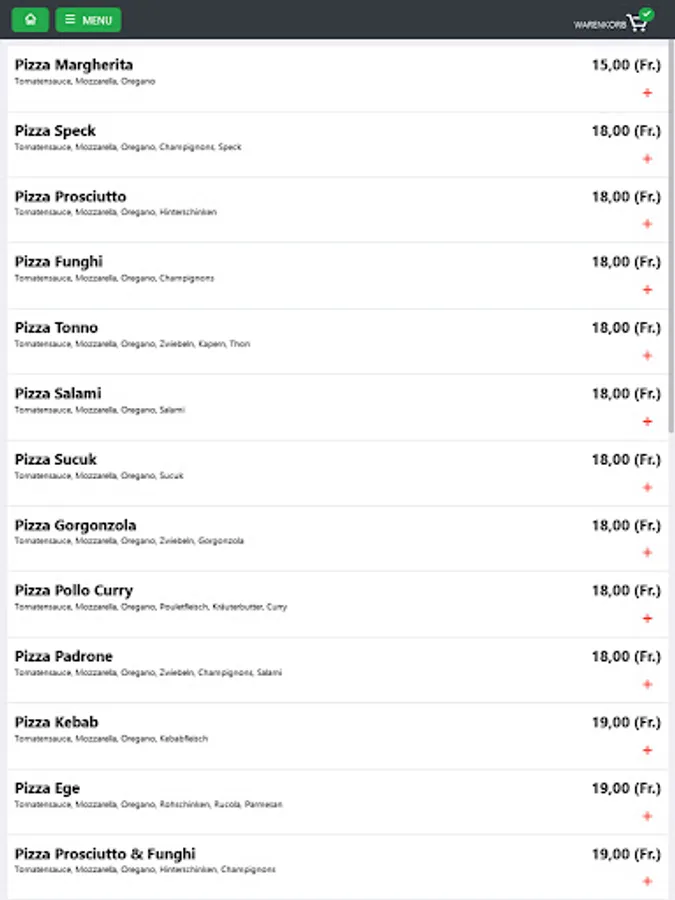675x900 pixels.
Task: Add Pizza Gorgonzola with the plus icon
Action: tap(647, 553)
